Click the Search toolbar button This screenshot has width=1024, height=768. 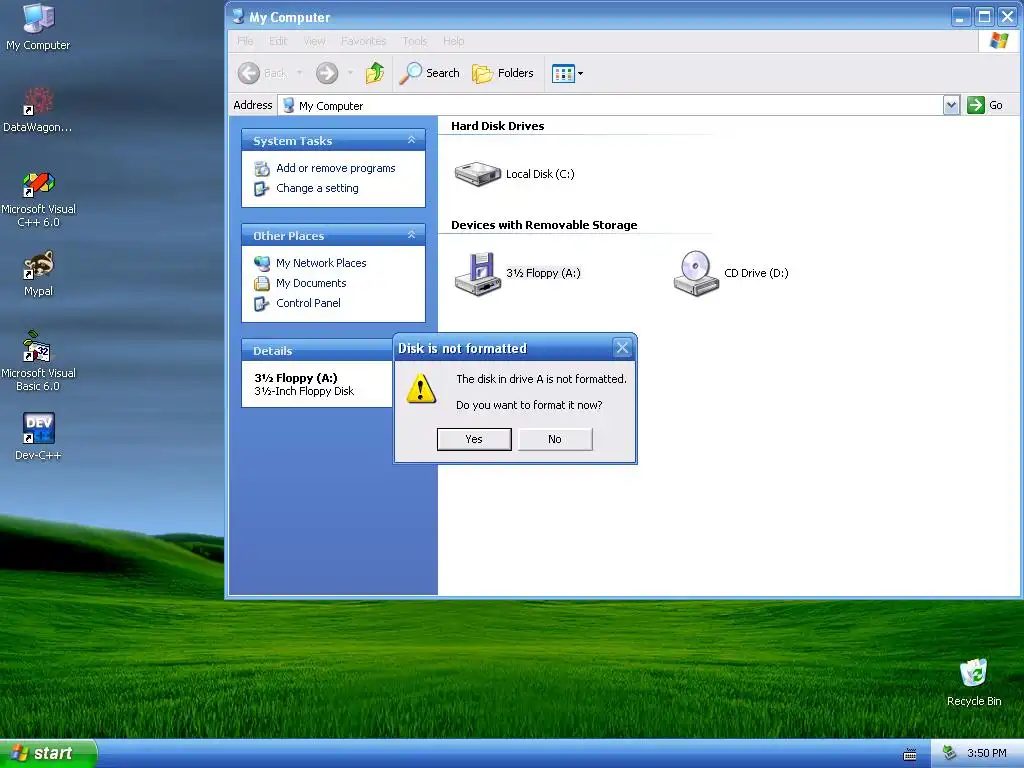tap(429, 73)
